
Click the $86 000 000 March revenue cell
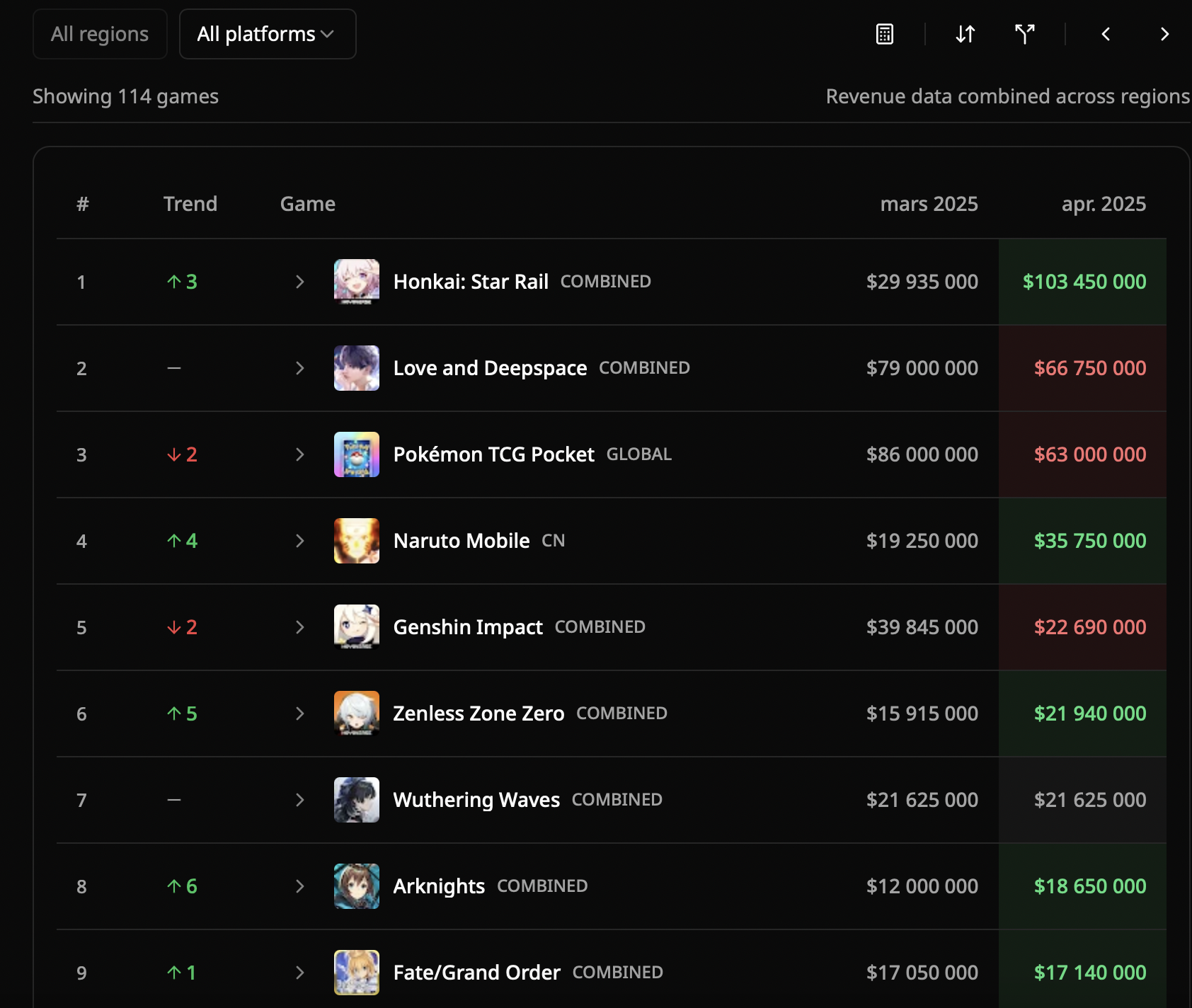pyautogui.click(x=922, y=454)
